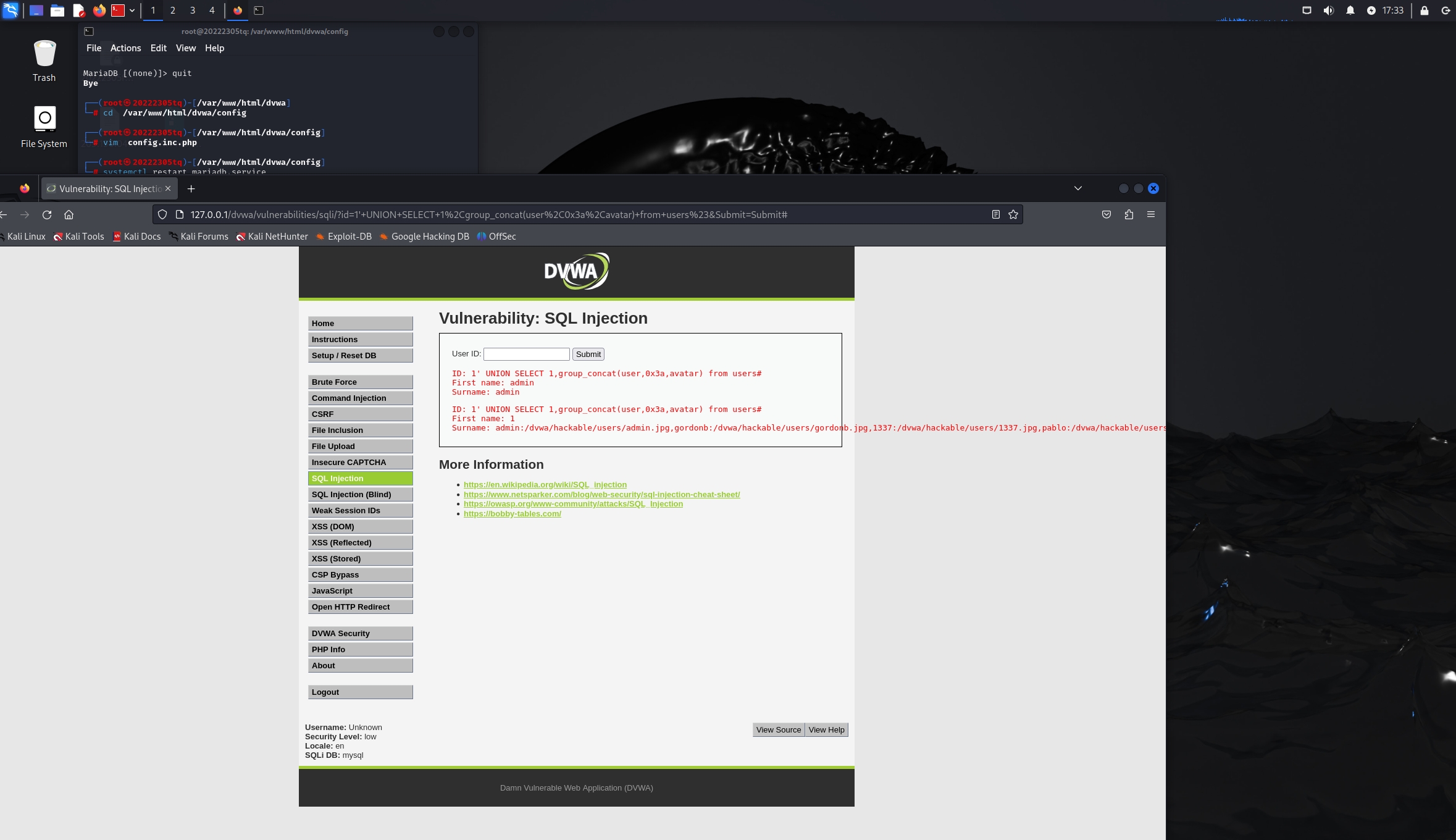Open the Wikipedia SQL injection link
1456x840 pixels.
click(545, 485)
